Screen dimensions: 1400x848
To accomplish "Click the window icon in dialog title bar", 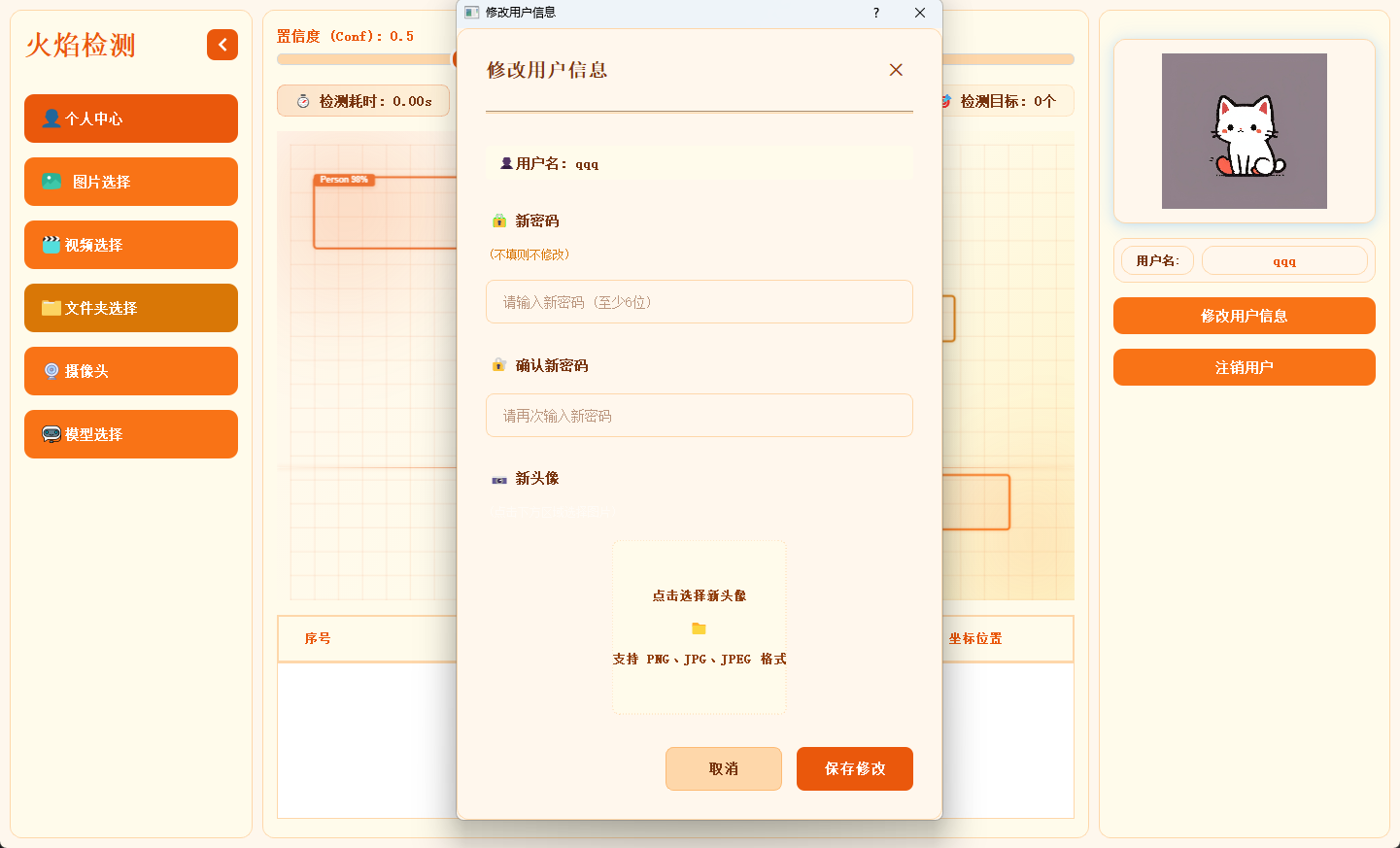I will [x=472, y=13].
